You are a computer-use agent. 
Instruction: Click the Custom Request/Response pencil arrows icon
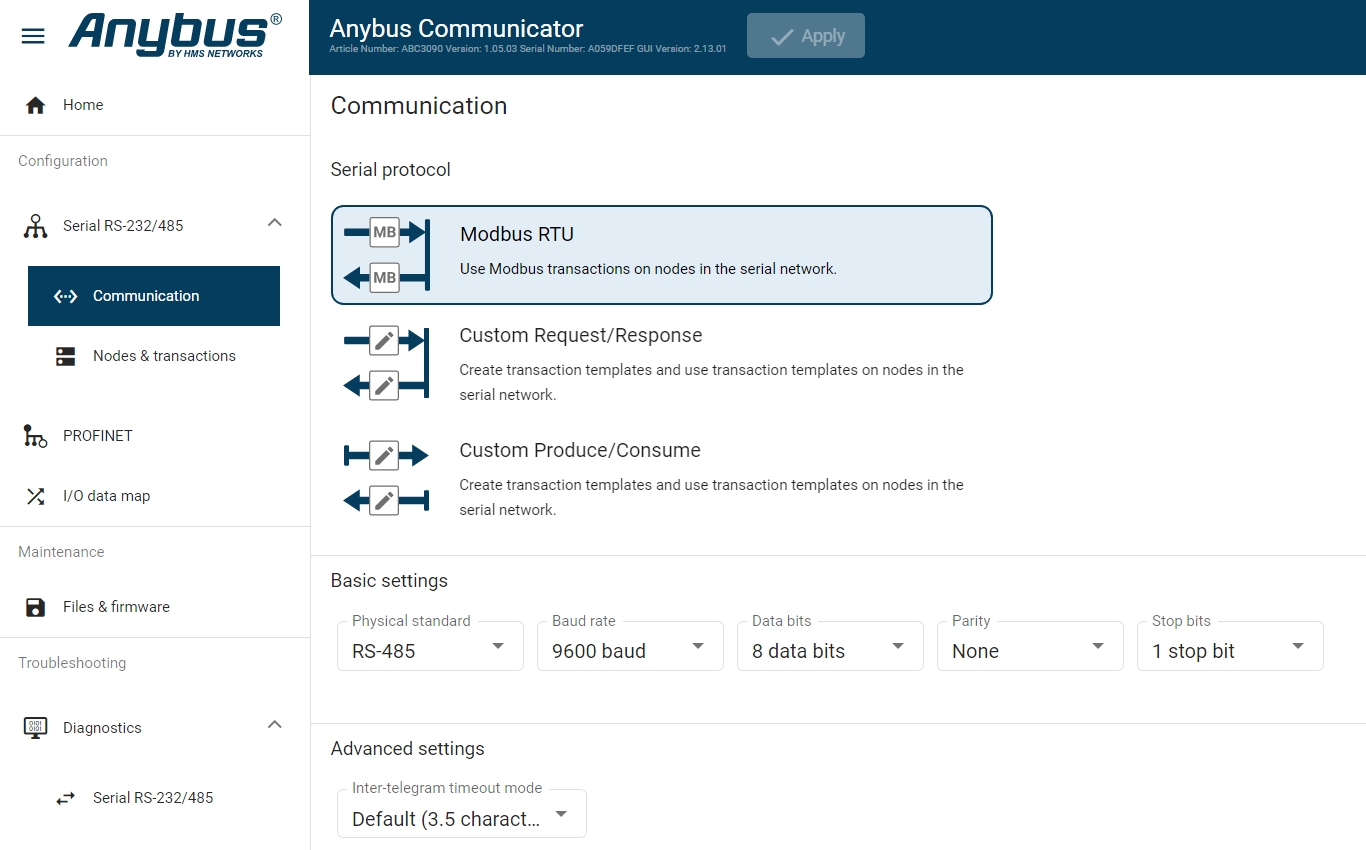pyautogui.click(x=386, y=362)
